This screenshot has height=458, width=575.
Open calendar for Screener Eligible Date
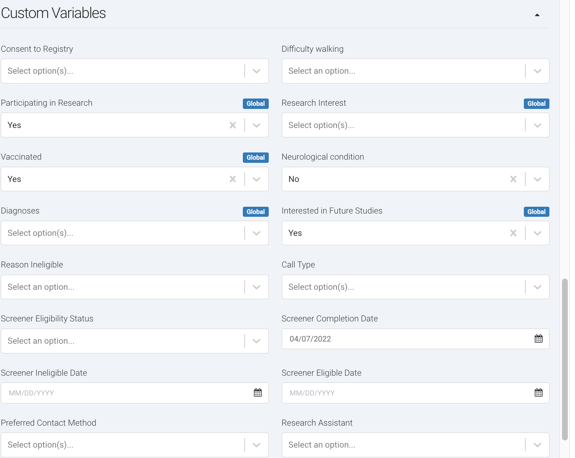(x=538, y=393)
